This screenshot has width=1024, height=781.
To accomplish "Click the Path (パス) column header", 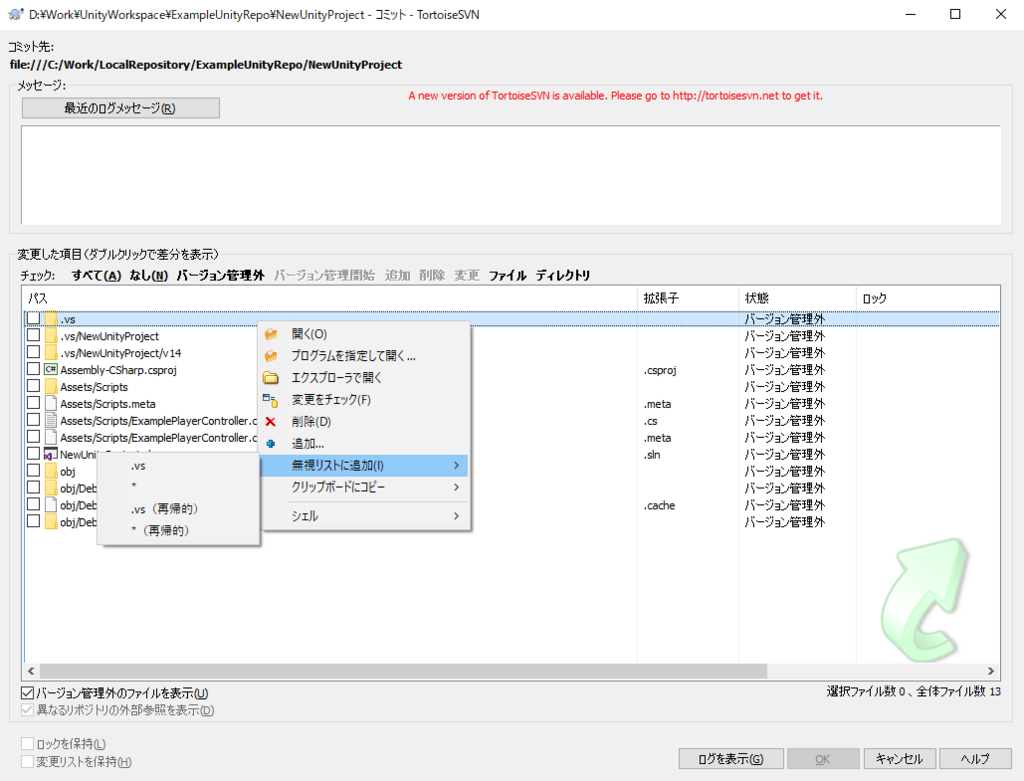I will 330,298.
